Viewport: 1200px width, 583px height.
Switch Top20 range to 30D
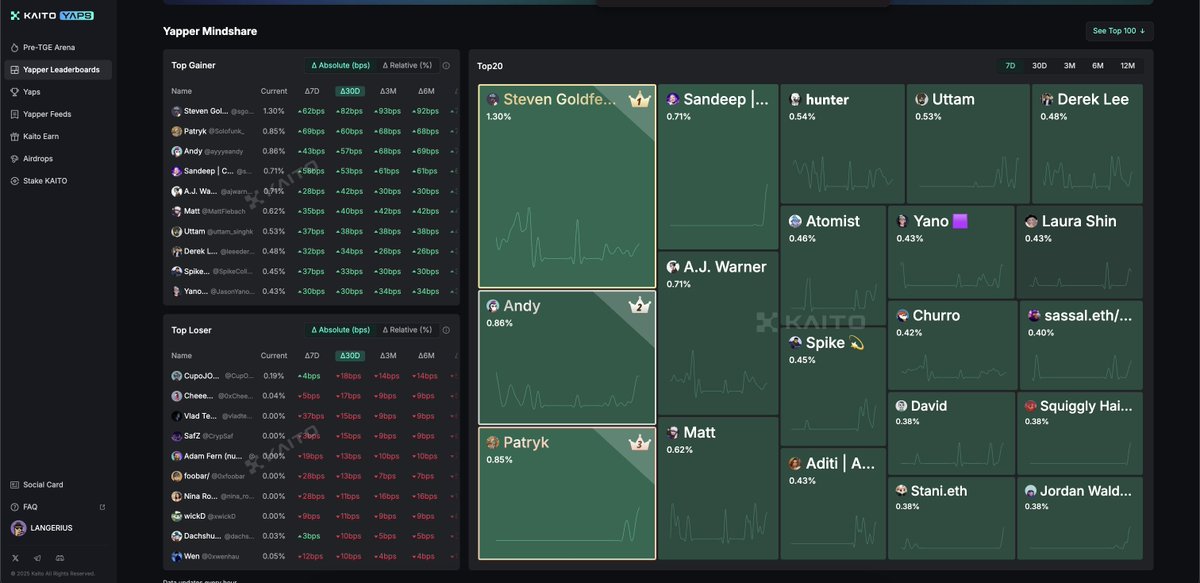click(1039, 66)
